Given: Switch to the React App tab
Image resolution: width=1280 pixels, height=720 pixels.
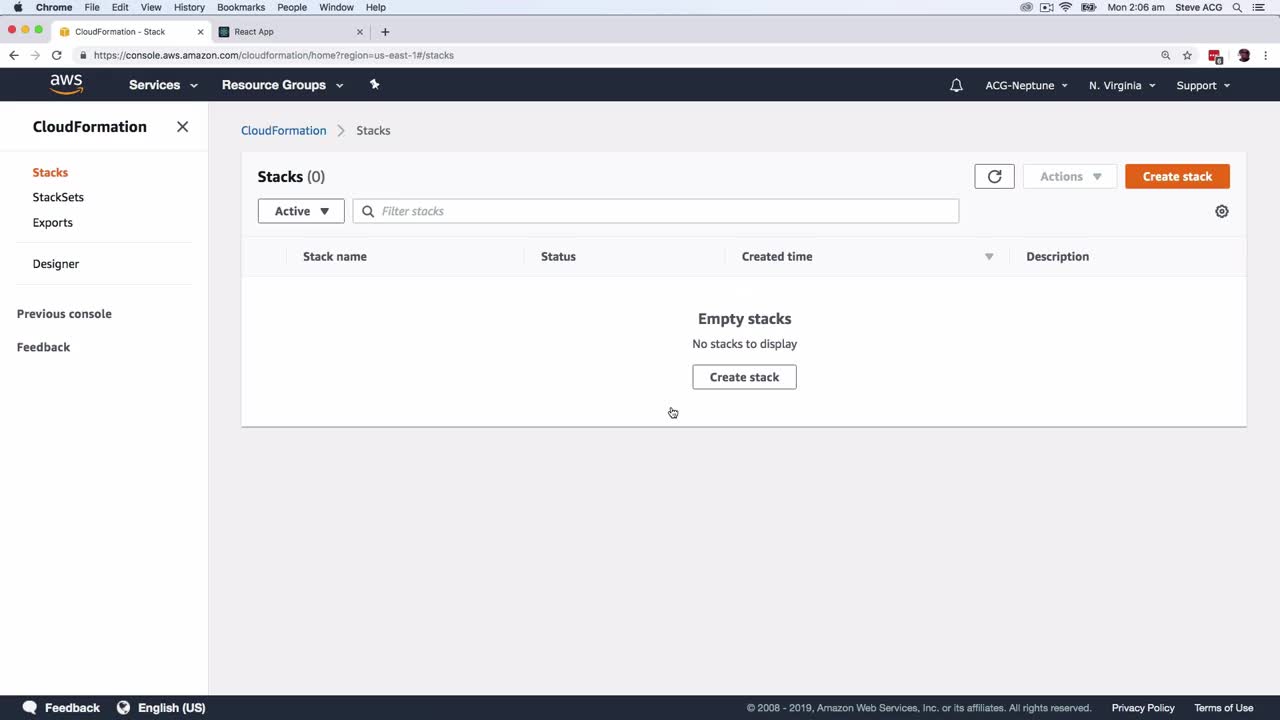Looking at the screenshot, I should pos(290,32).
